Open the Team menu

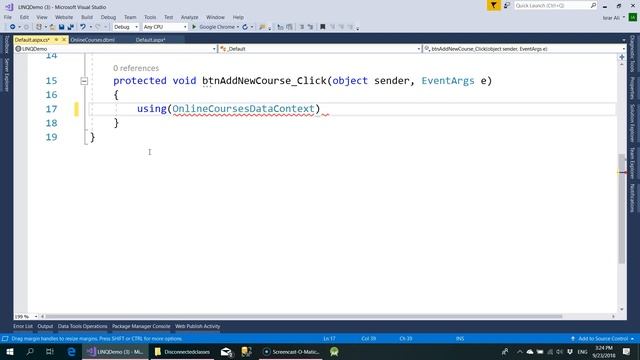point(130,17)
